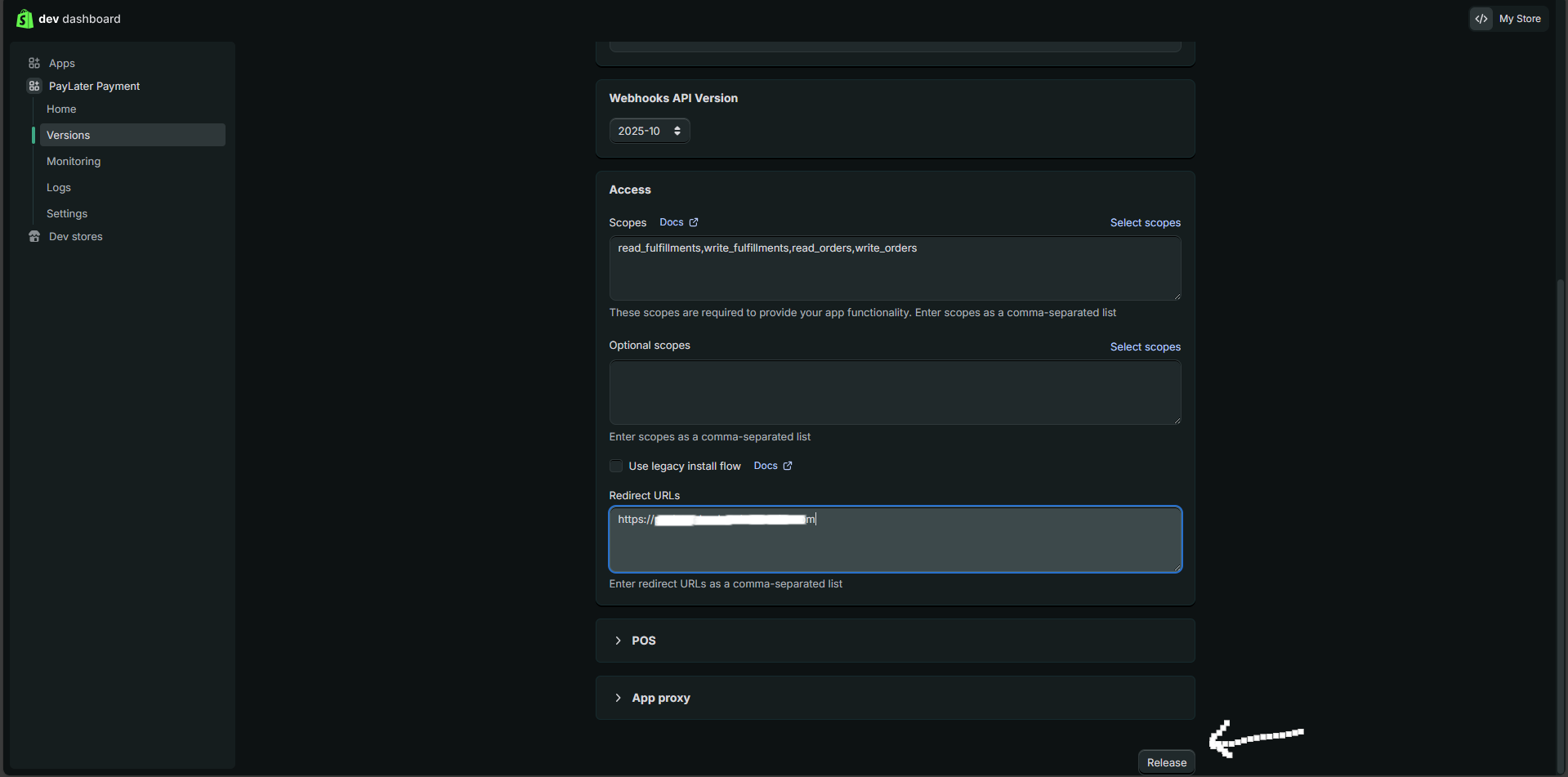Expand the POS section

pyautogui.click(x=896, y=641)
